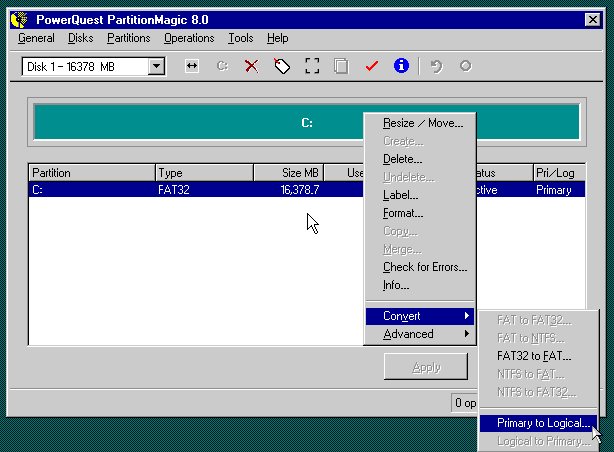The height and width of the screenshot is (452, 614).
Task: Open the Partitions menu
Action: click(128, 38)
